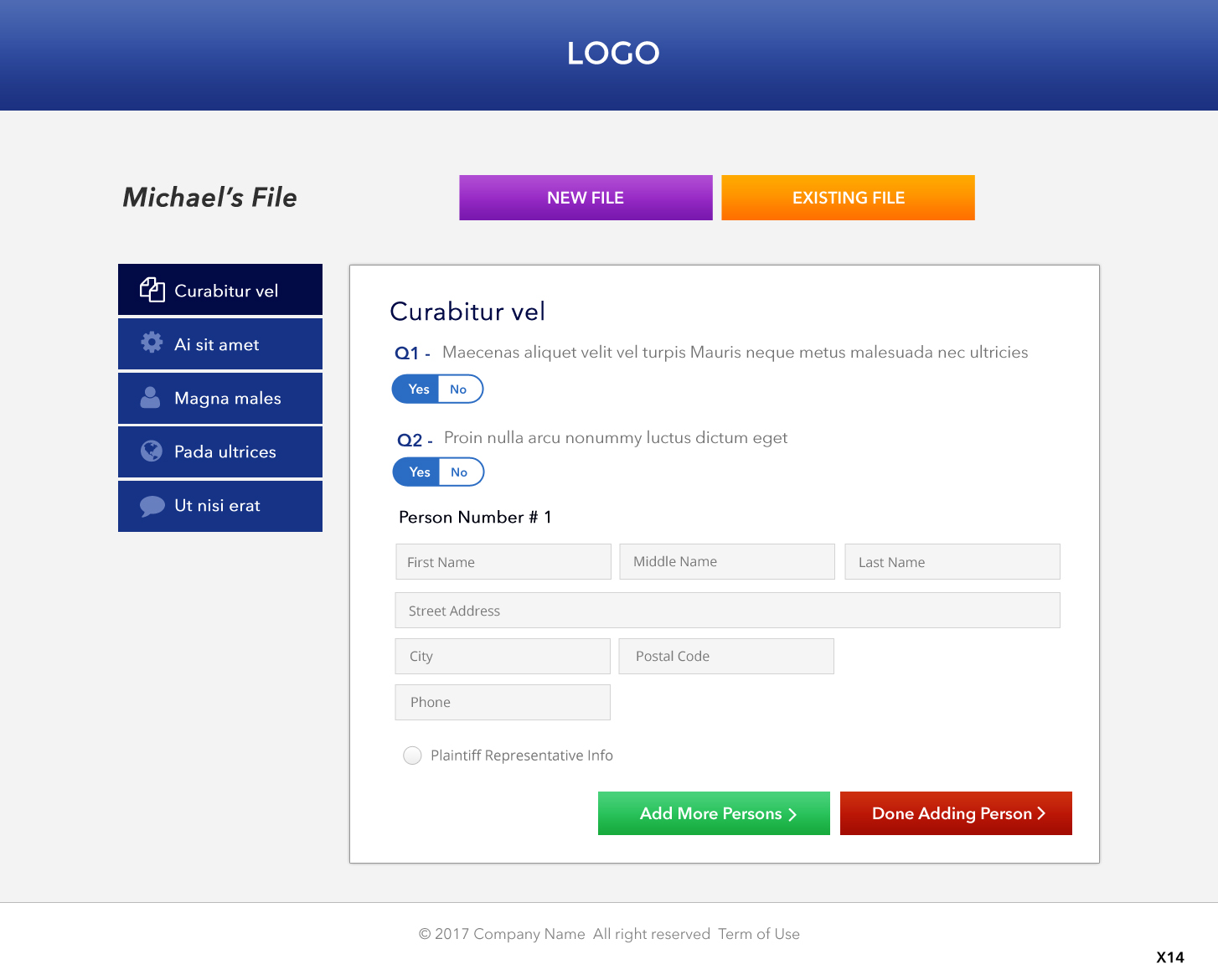Viewport: 1218px width, 980px height.
Task: Click the gear icon beside Ai sit amet
Action: click(152, 343)
